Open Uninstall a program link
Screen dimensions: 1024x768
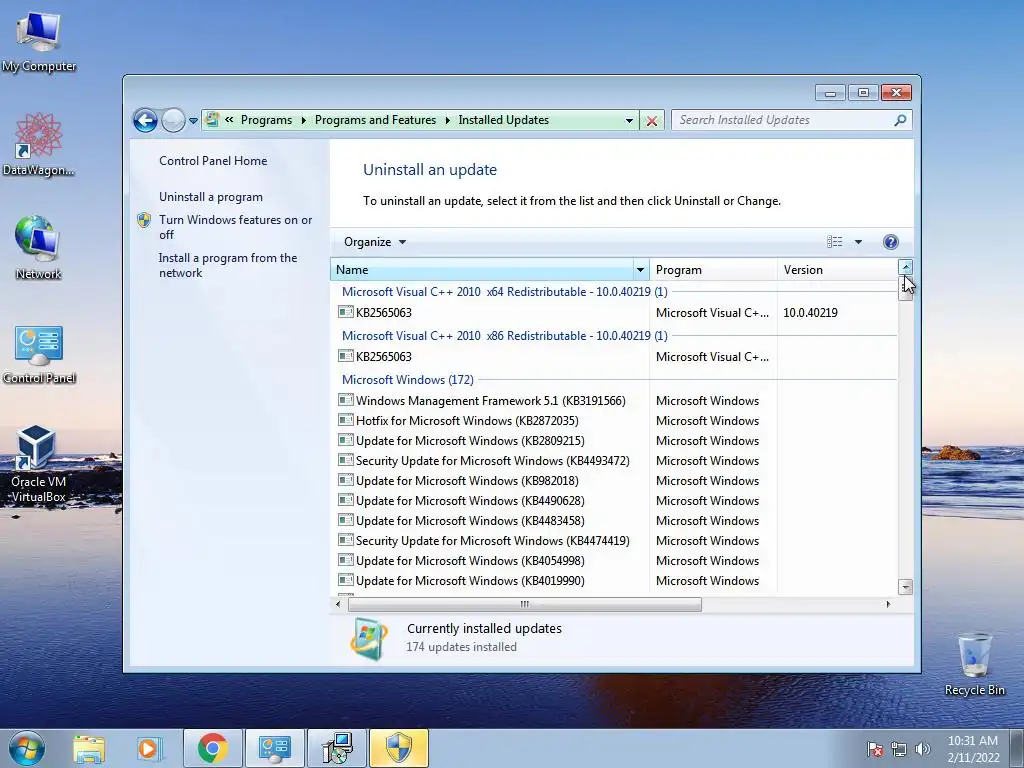click(211, 197)
